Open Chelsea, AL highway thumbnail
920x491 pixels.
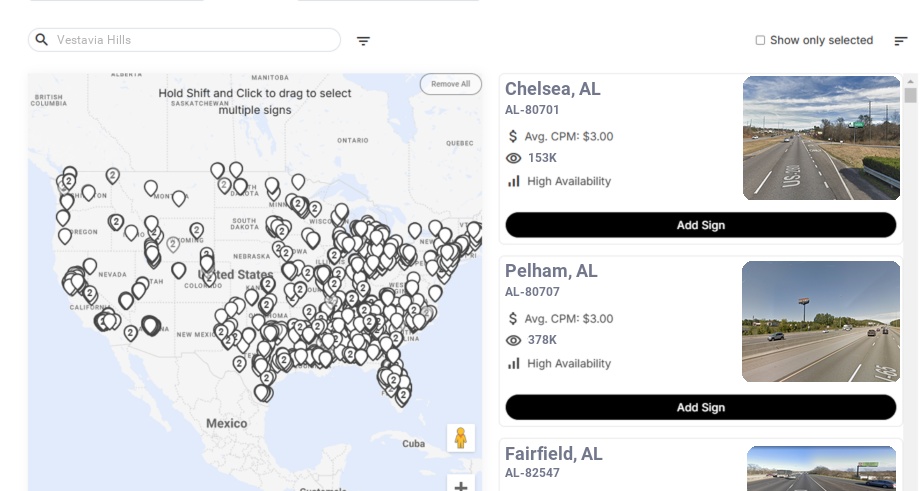click(x=822, y=138)
